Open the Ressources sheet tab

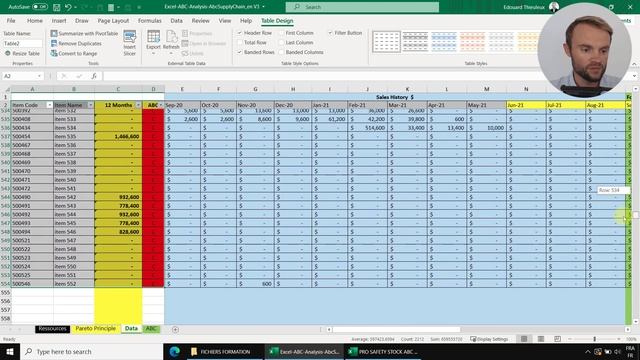52,329
